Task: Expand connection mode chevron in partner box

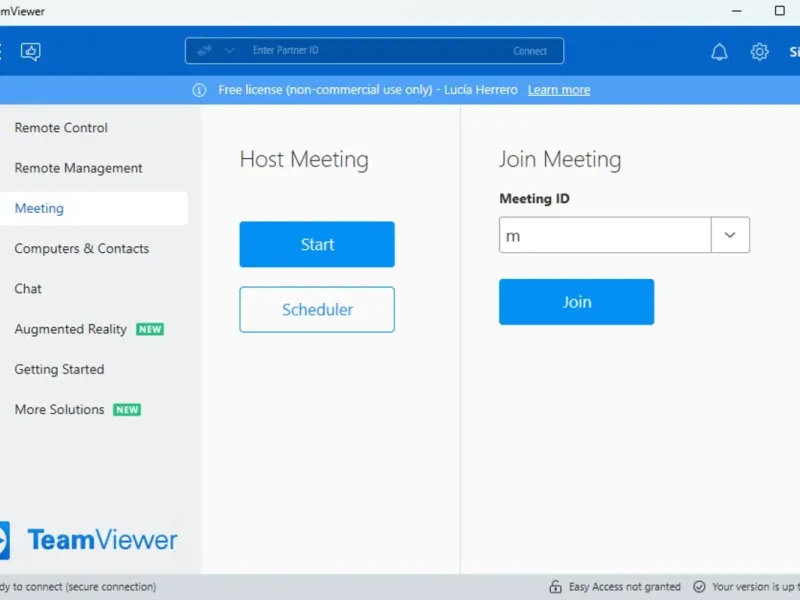Action: point(230,51)
